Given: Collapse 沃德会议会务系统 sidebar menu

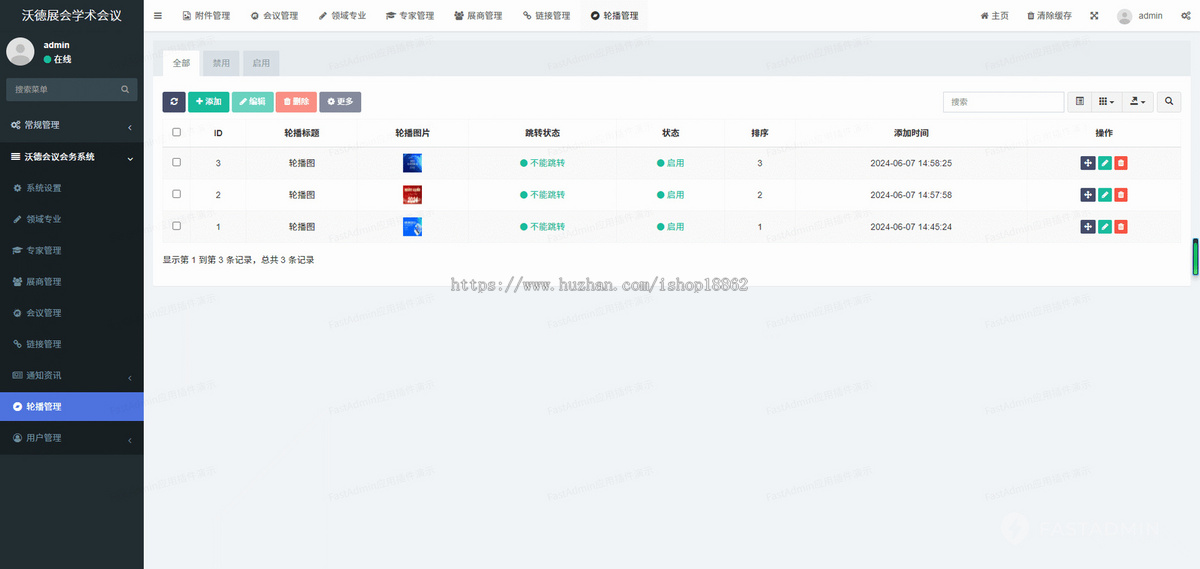Looking at the screenshot, I should pyautogui.click(x=72, y=157).
